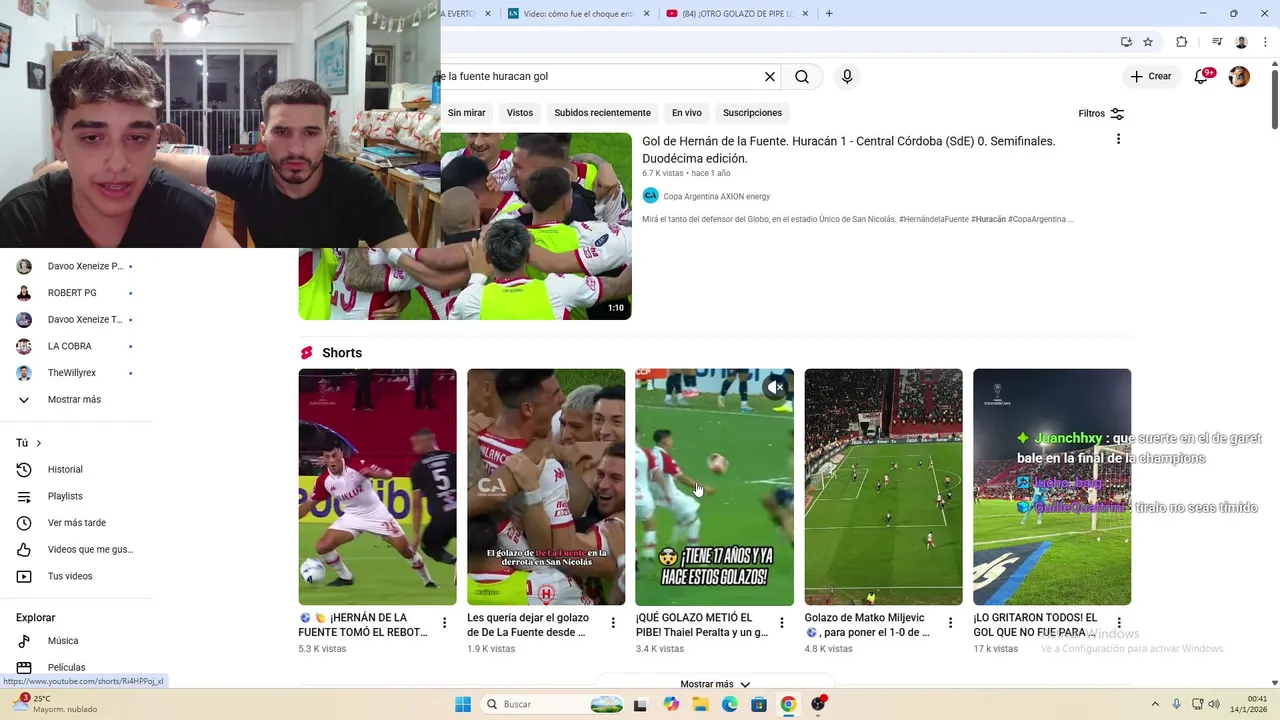1280x720 pixels.
Task: Bookmark this page with the star icon
Action: tap(1148, 42)
